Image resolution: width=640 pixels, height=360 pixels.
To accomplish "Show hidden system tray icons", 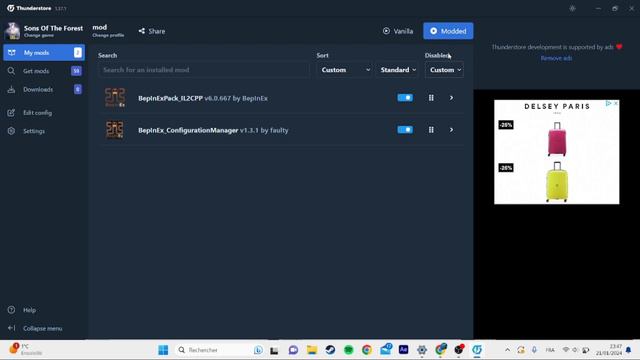I will point(507,350).
